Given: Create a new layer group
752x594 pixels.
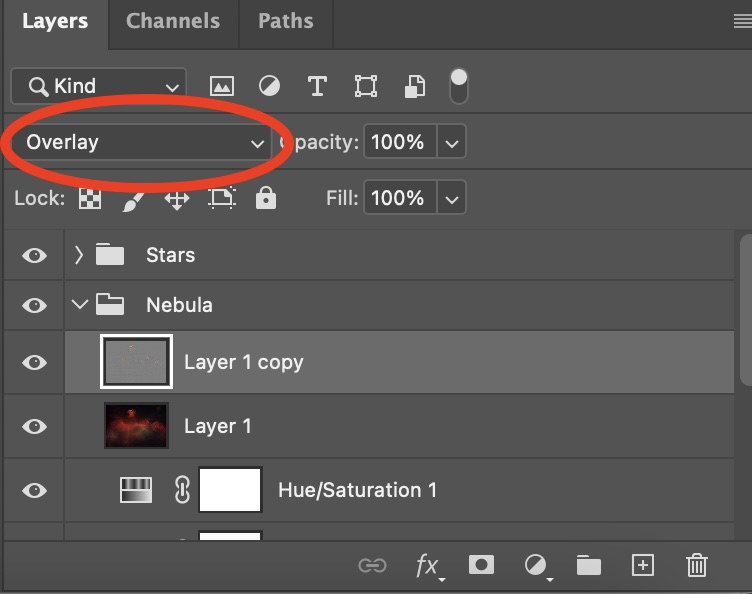Looking at the screenshot, I should 589,566.
